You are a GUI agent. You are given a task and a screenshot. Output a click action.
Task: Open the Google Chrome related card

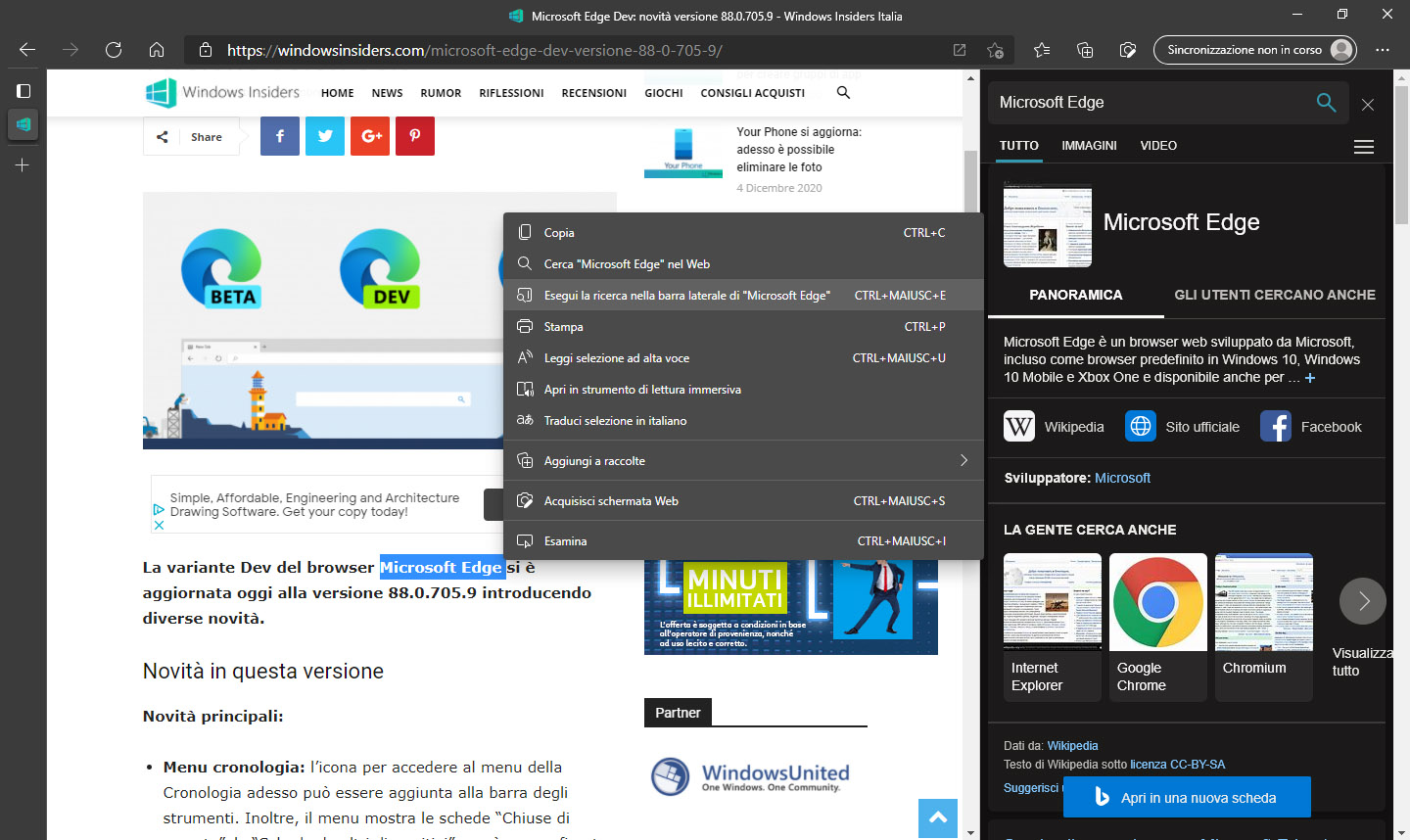click(1158, 627)
